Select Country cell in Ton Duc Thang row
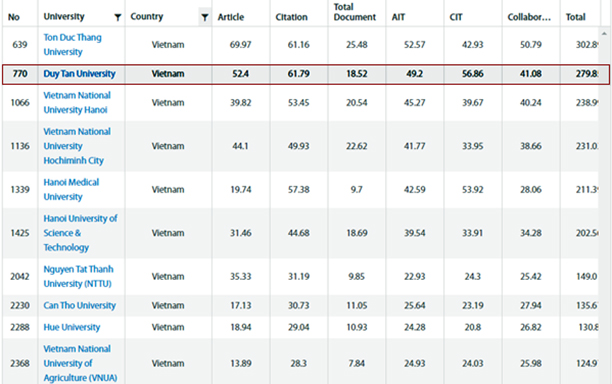Viewport: 612px width, 384px height. coord(168,44)
